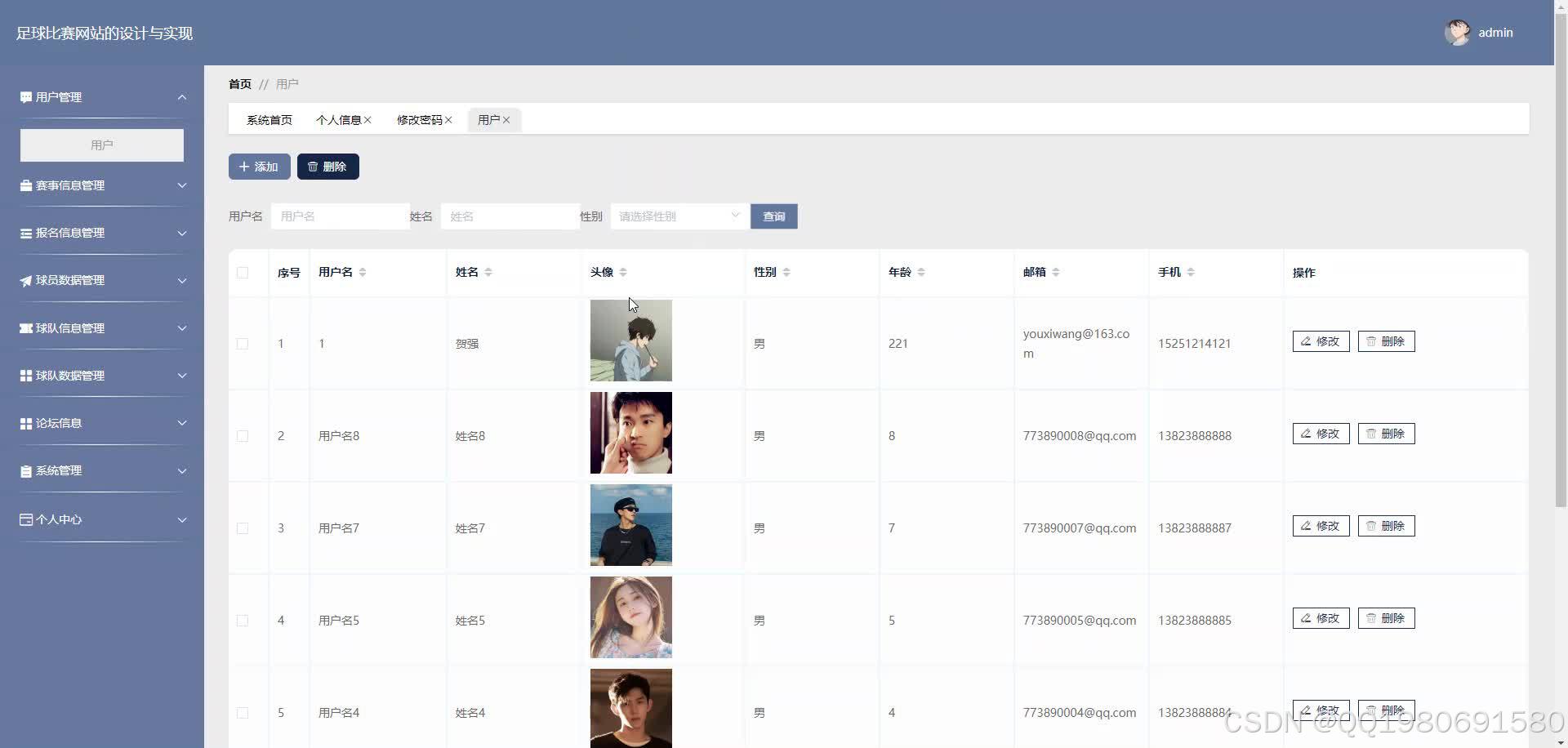Switch to the 个人信息 tab
Screen dimensions: 1568x748
pos(339,120)
